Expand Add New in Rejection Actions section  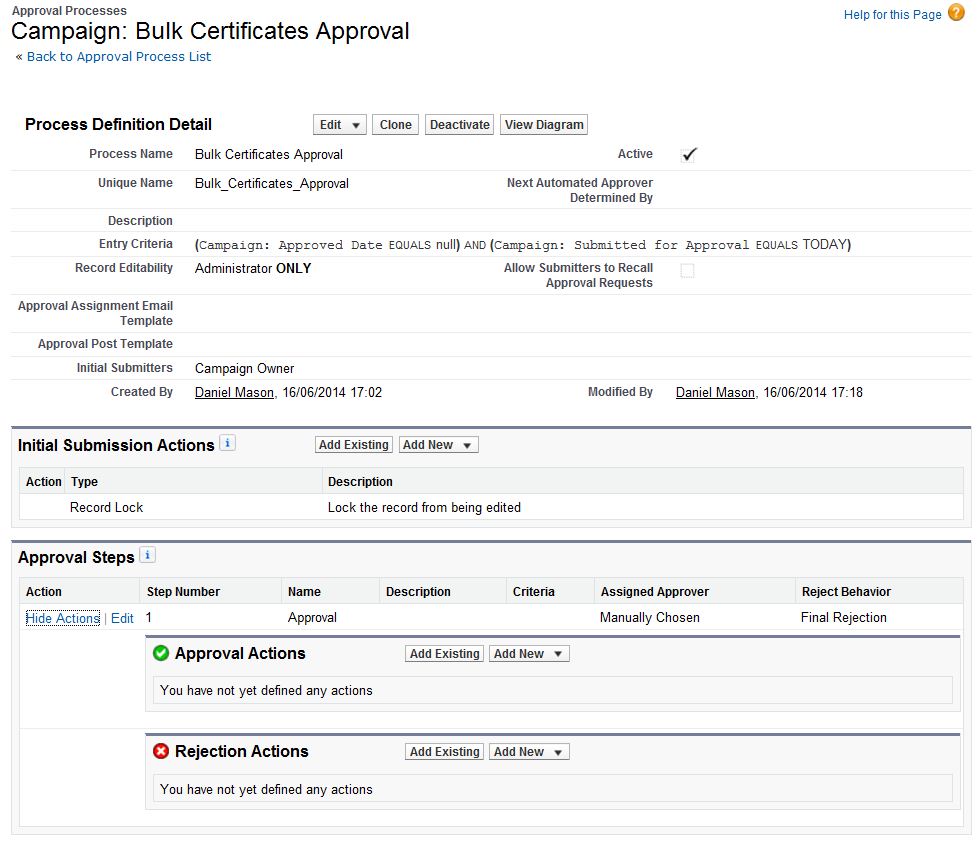[x=529, y=752]
